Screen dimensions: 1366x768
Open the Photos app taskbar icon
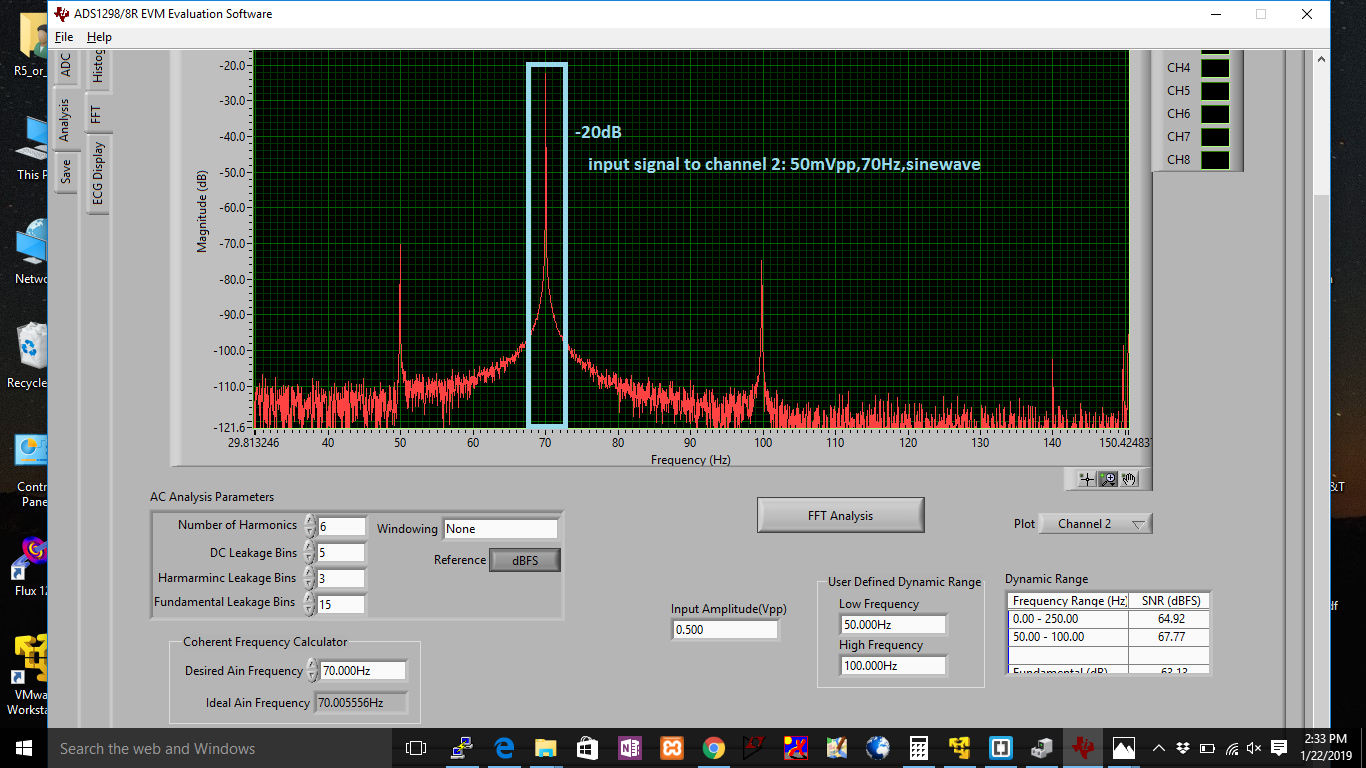[1124, 748]
